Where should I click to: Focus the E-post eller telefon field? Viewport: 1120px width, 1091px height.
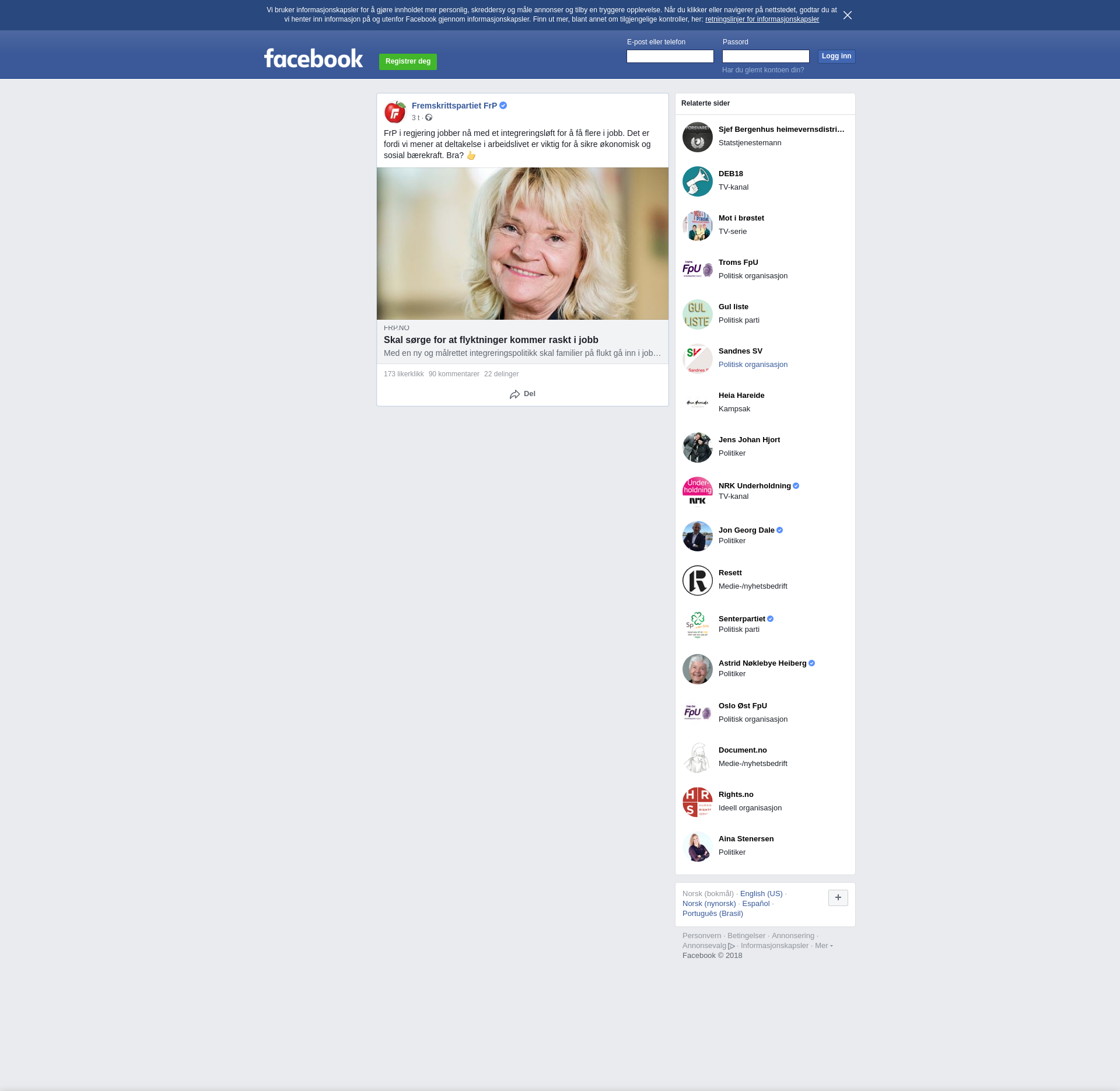670,56
